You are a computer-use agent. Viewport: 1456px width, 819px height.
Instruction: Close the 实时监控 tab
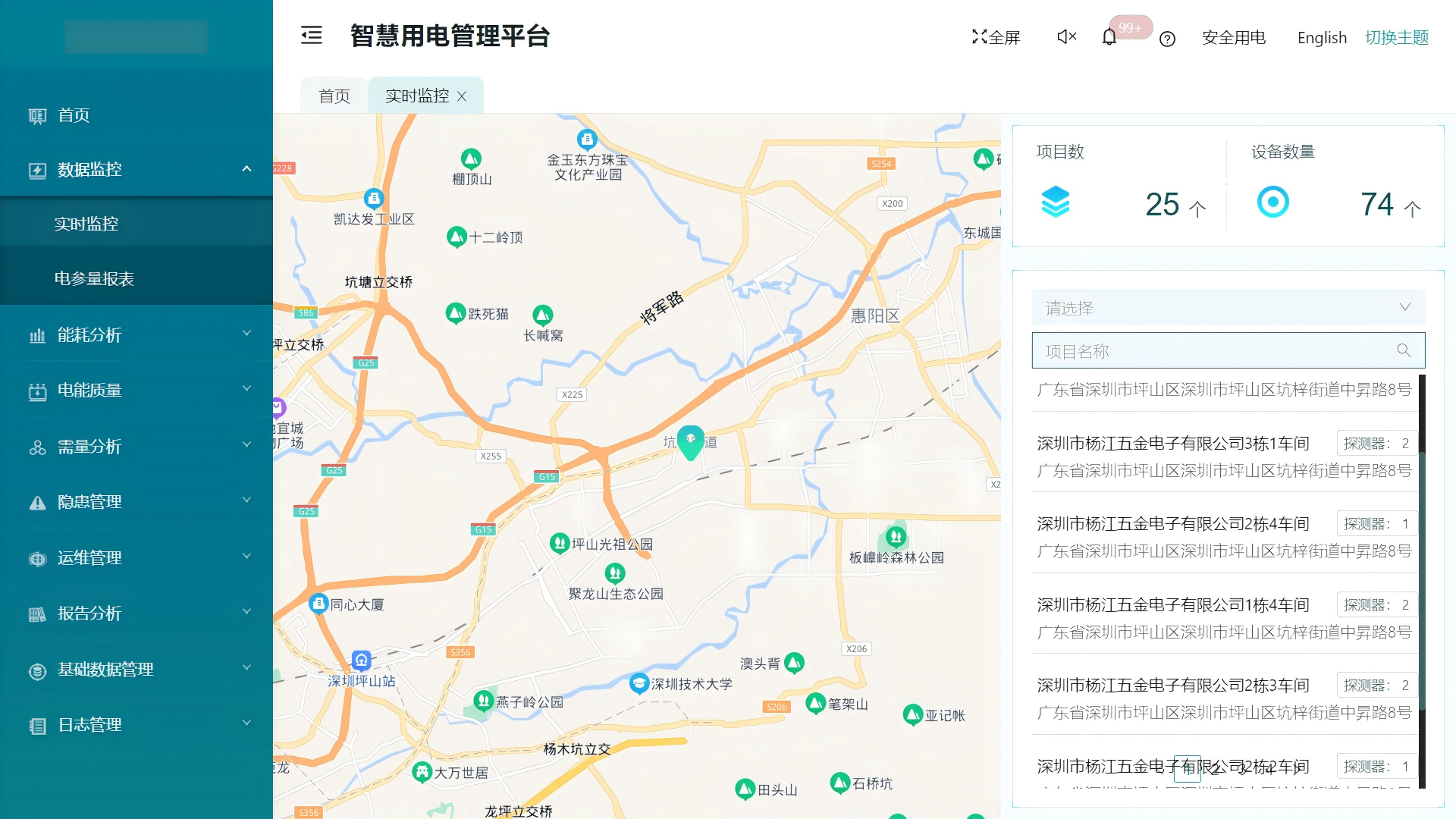coord(462,96)
